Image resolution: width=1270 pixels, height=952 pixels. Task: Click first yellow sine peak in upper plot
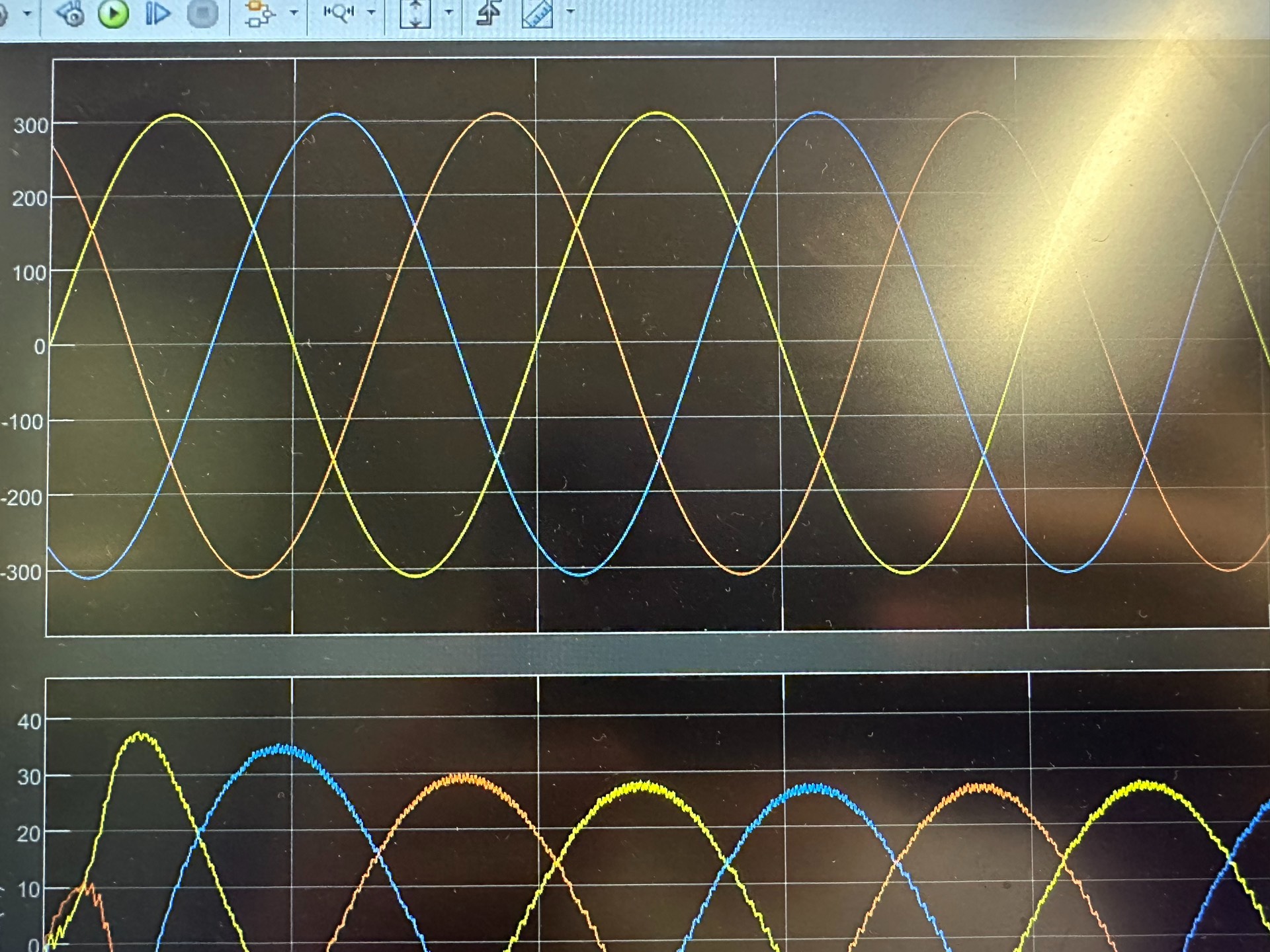click(x=175, y=115)
